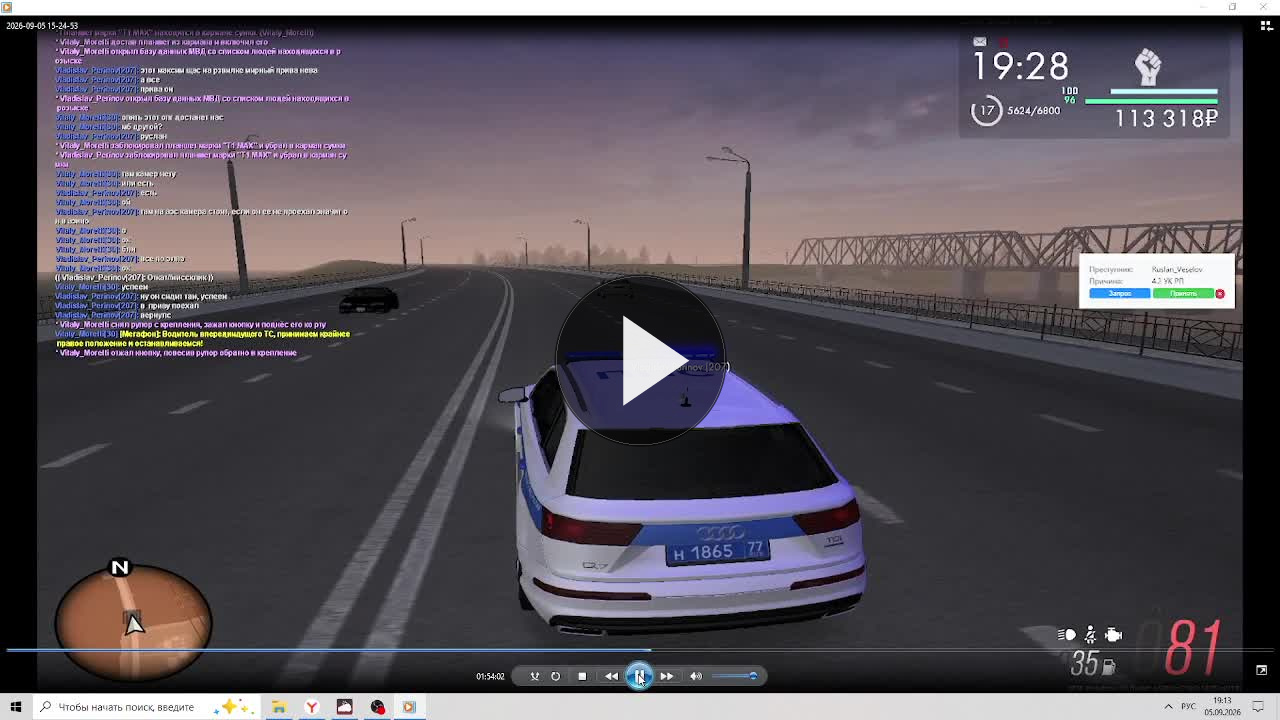Open the recording app icon on the taskbar
This screenshot has height=720, width=1280.
coord(377,707)
